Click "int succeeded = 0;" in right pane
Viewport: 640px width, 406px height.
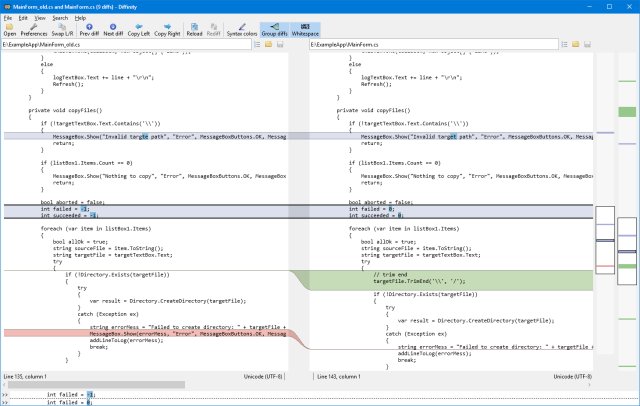click(x=376, y=215)
